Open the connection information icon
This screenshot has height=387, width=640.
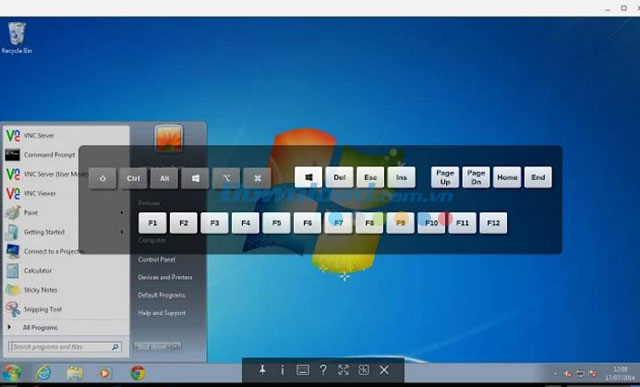point(282,370)
